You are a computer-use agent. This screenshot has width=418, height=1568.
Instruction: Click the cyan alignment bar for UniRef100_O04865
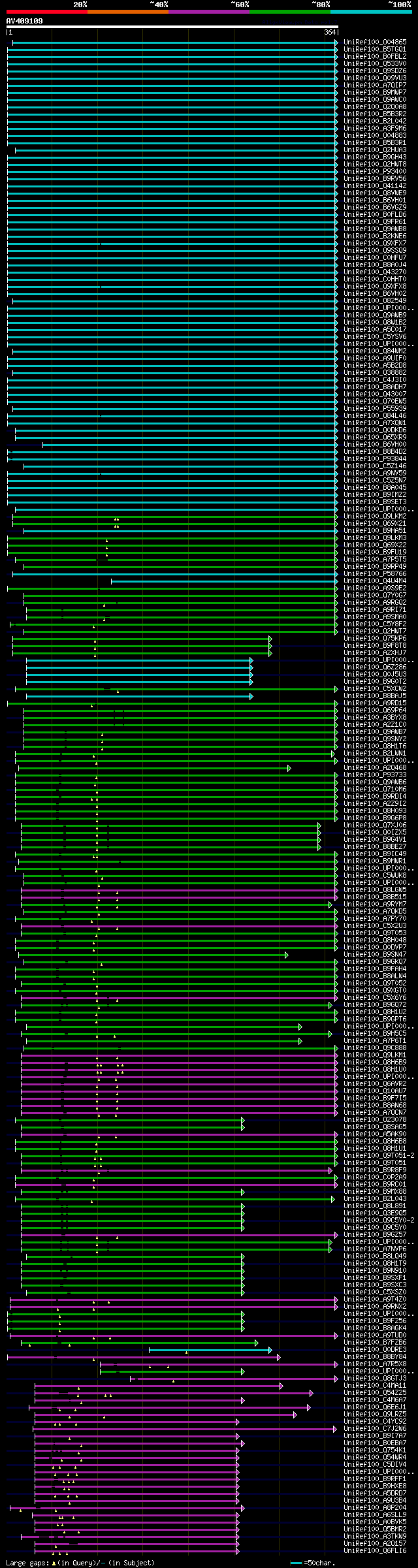coord(174,42)
